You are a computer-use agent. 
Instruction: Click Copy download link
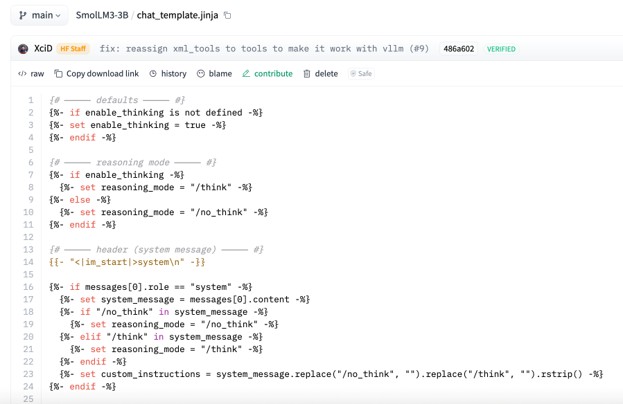pos(97,74)
